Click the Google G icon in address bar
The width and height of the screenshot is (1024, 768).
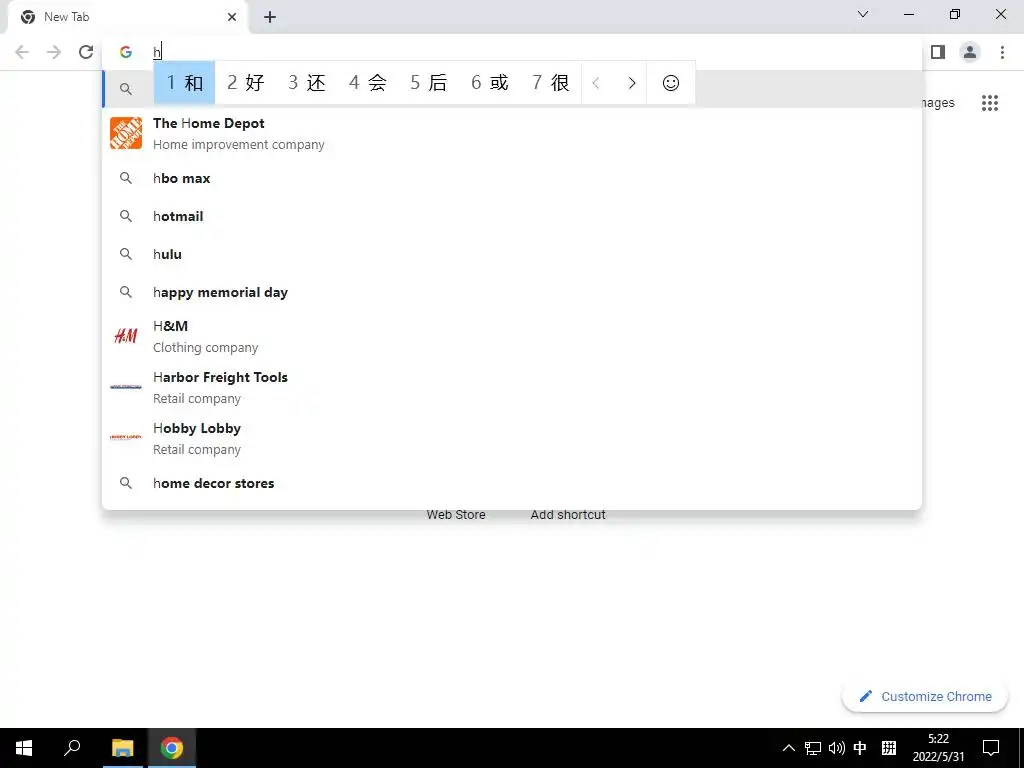coord(126,52)
